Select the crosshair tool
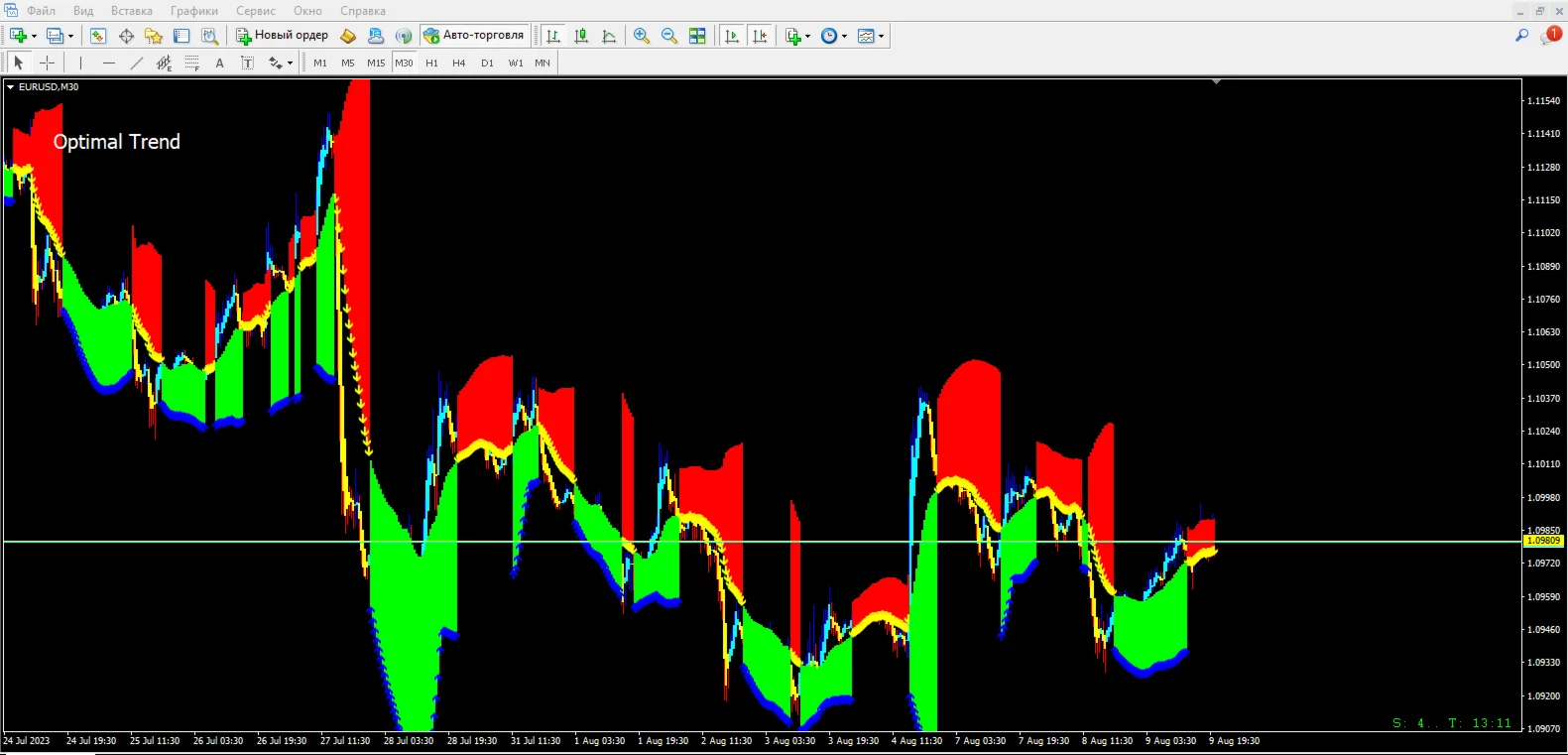 point(47,63)
